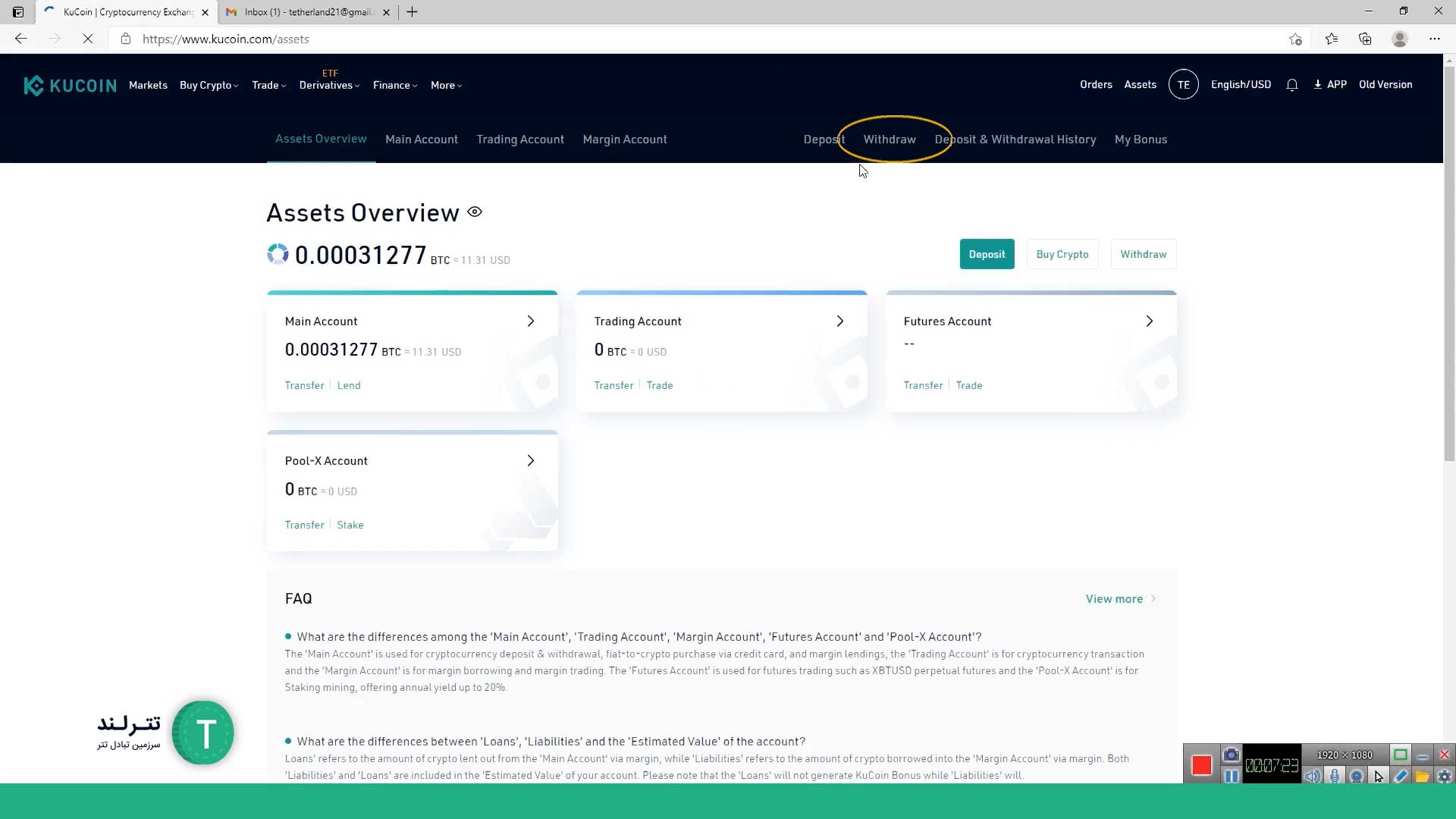
Task: Switch to Trading Account tab
Action: [520, 140]
